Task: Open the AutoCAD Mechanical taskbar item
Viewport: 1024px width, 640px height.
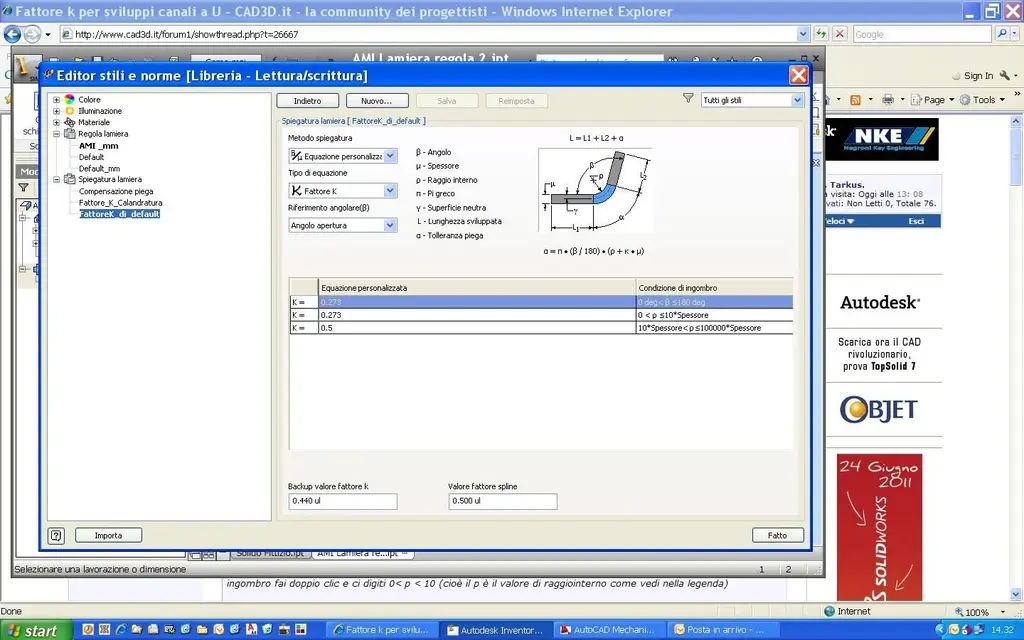Action: click(x=607, y=630)
